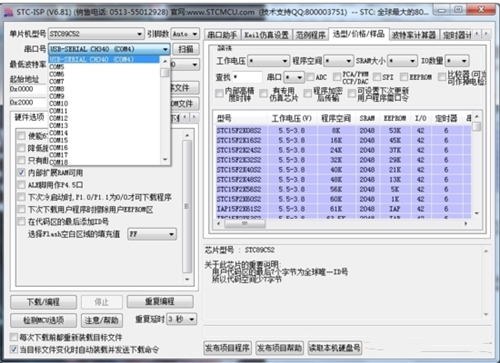The height and width of the screenshot is (363, 500).
Task: Select COM8 in the port list
Action: click(x=104, y=89)
